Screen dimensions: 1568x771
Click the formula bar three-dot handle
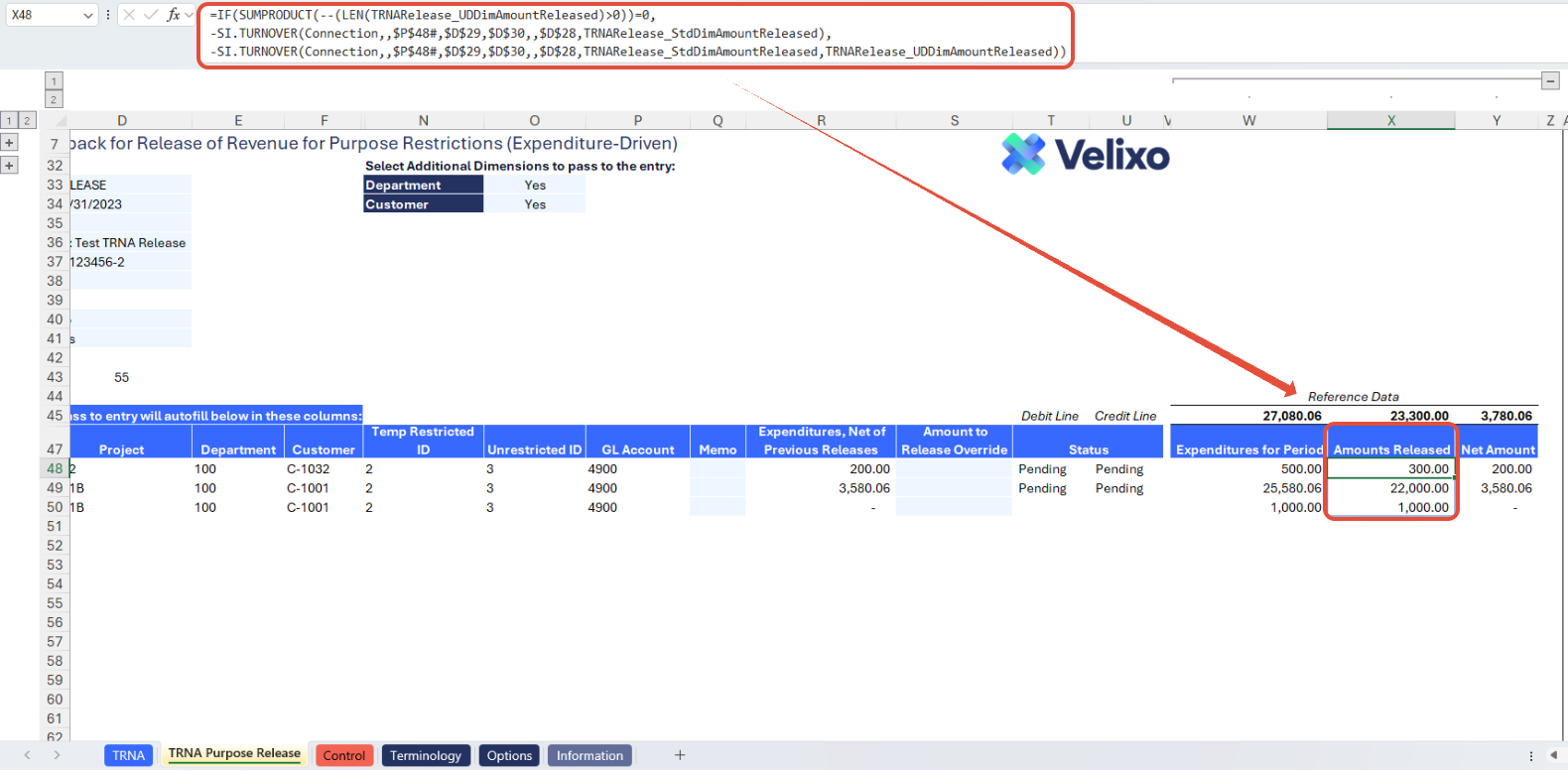tap(108, 15)
